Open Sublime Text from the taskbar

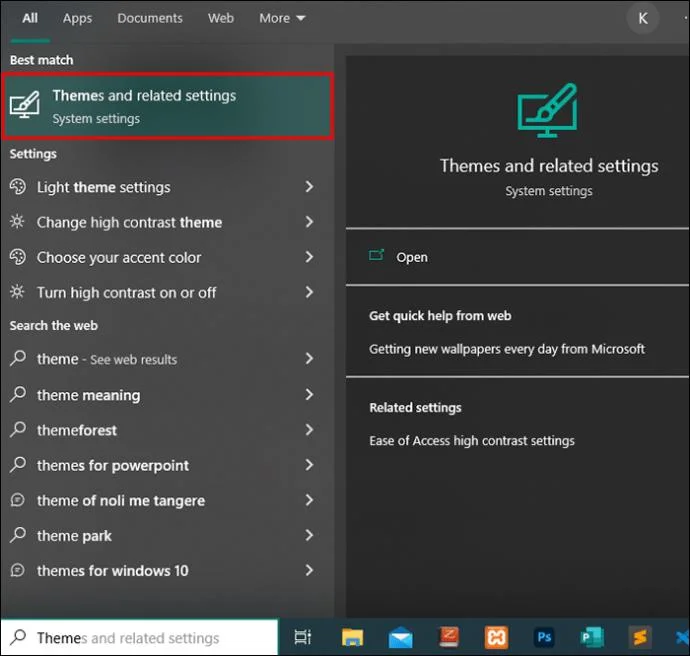(x=639, y=637)
